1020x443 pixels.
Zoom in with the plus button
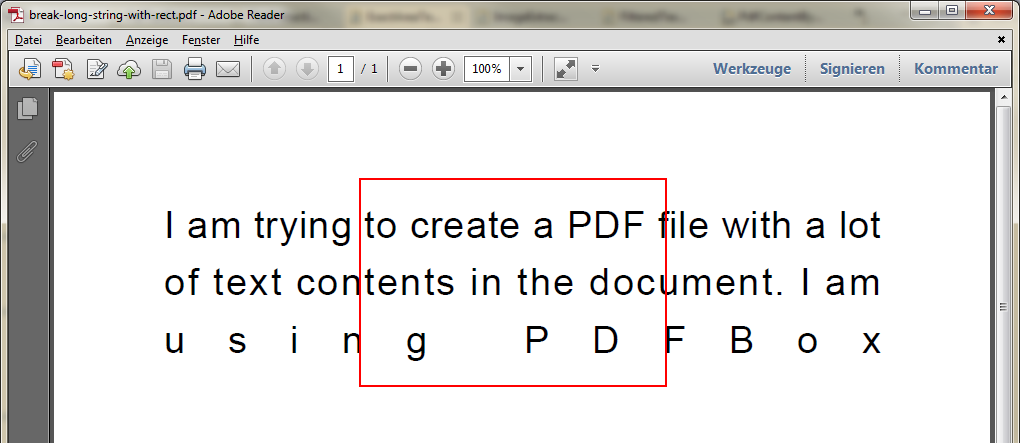tap(444, 69)
